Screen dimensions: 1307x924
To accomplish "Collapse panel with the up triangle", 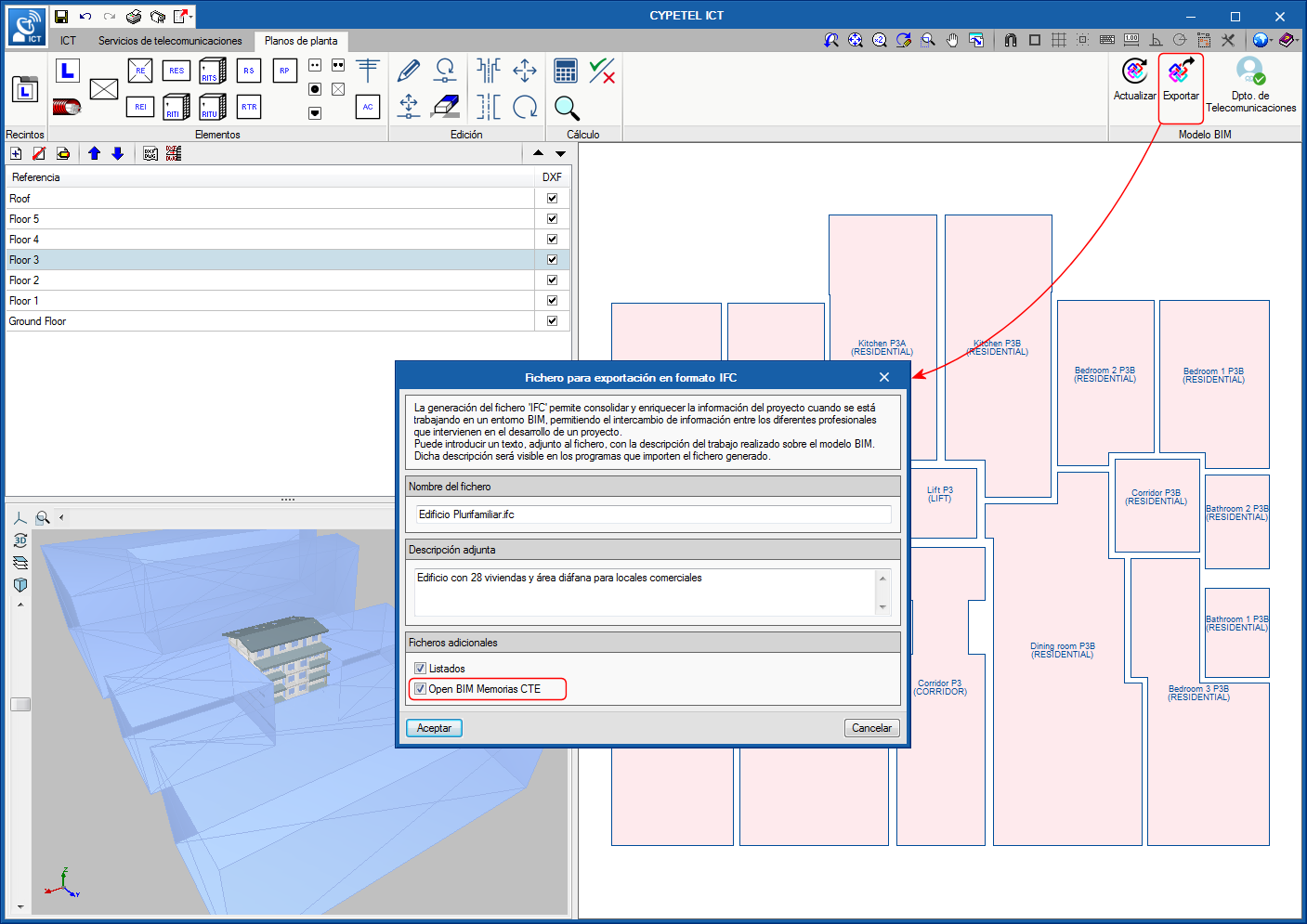I will [x=539, y=153].
